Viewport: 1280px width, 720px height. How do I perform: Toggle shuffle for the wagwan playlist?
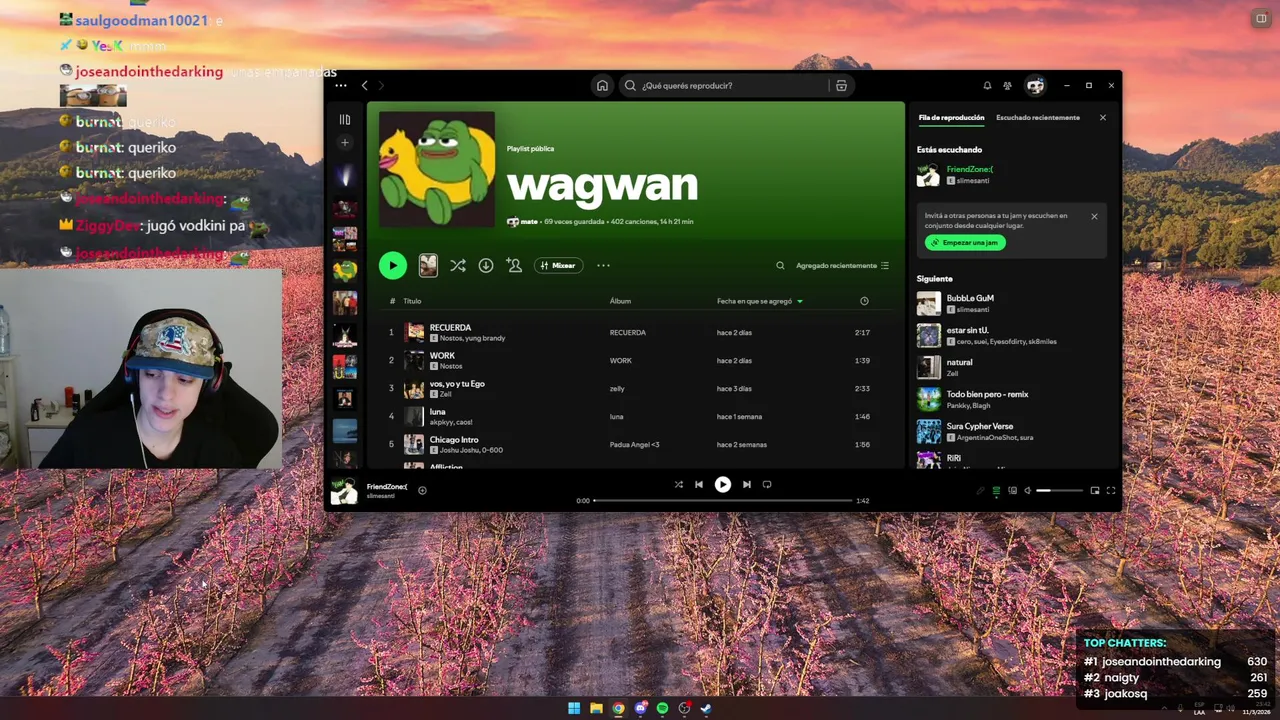coord(457,266)
